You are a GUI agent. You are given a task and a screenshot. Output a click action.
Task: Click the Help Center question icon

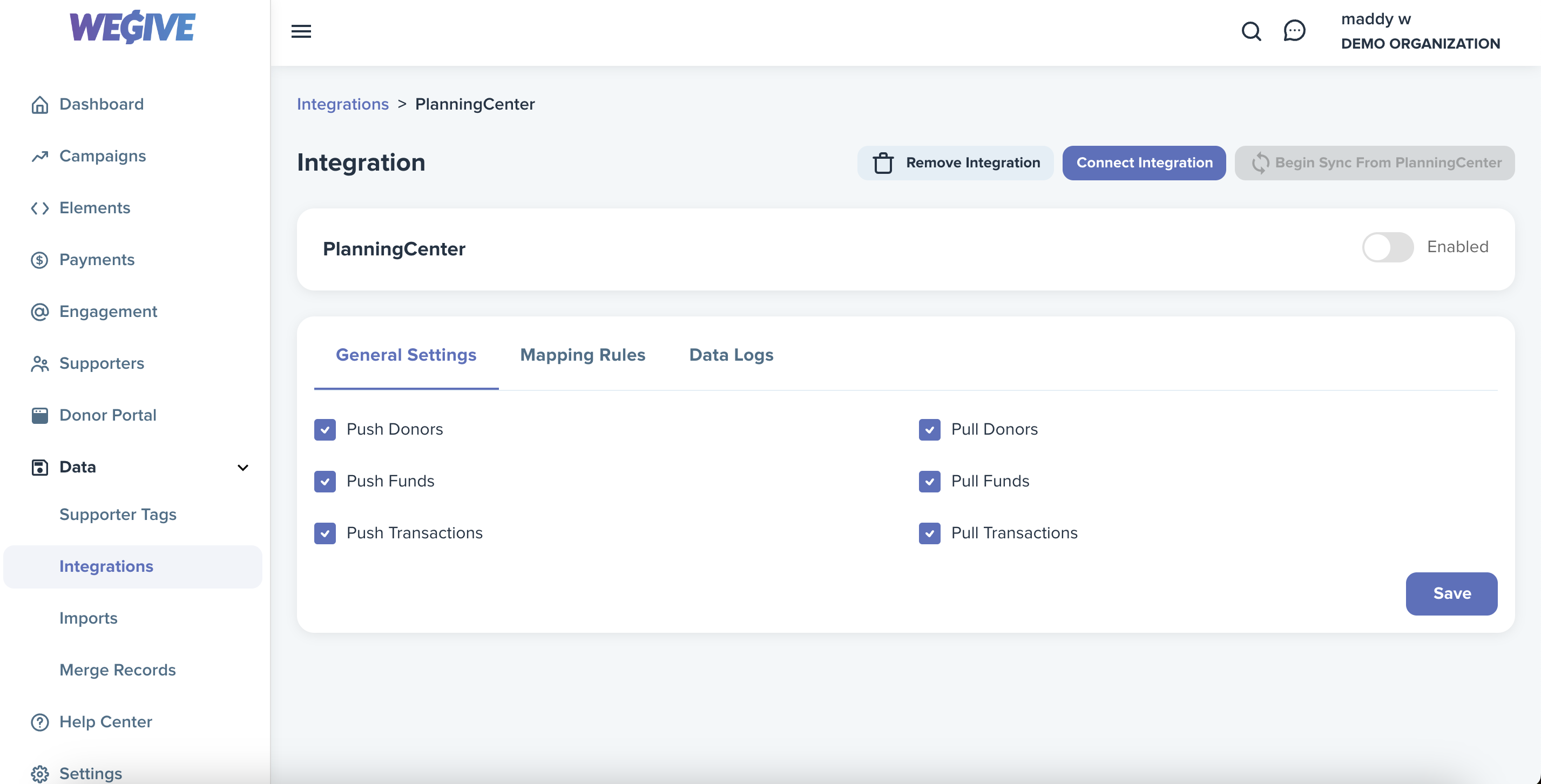click(x=39, y=722)
